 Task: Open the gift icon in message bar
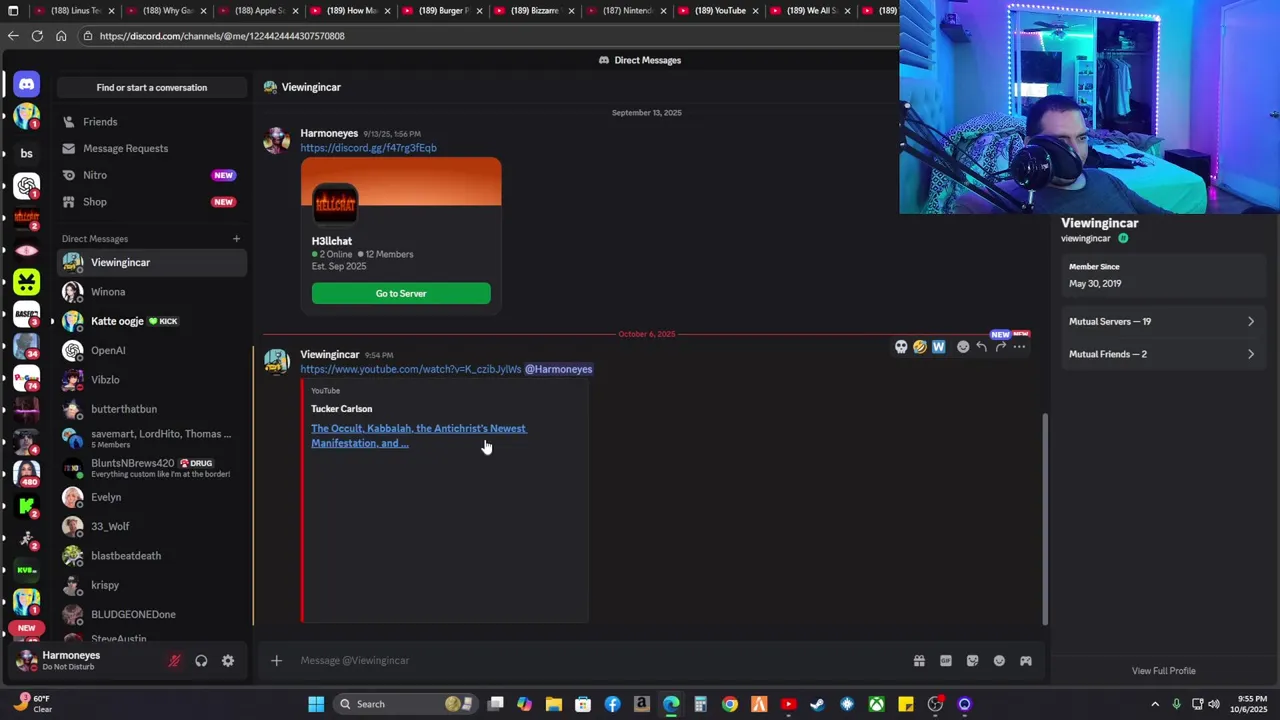919,660
